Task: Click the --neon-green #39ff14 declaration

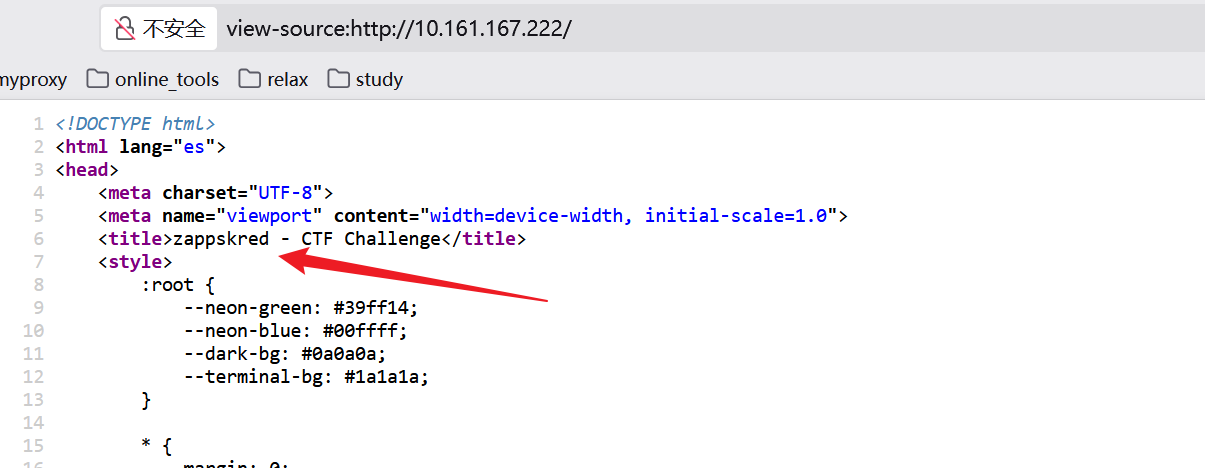Action: (x=301, y=308)
